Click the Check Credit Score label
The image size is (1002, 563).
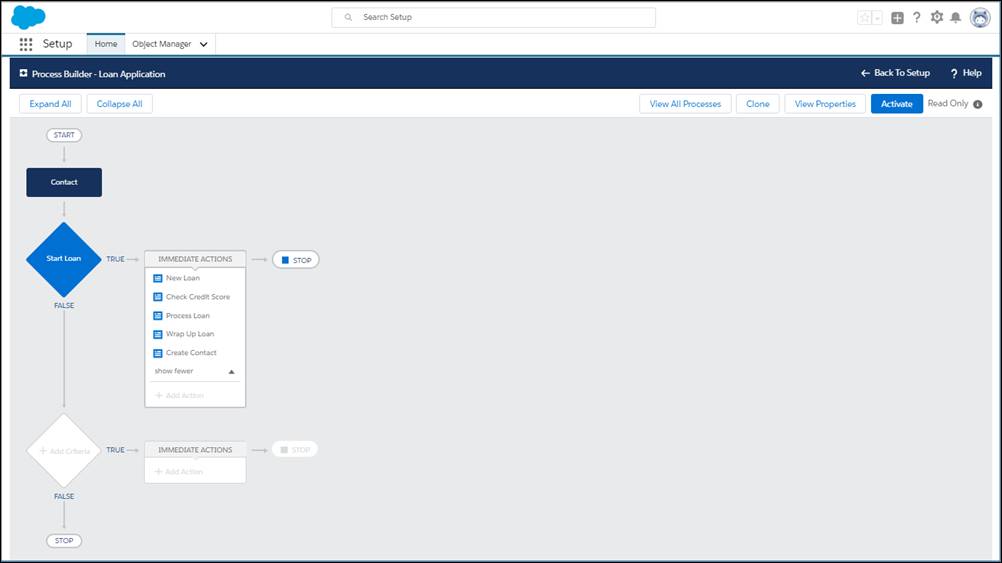198,297
